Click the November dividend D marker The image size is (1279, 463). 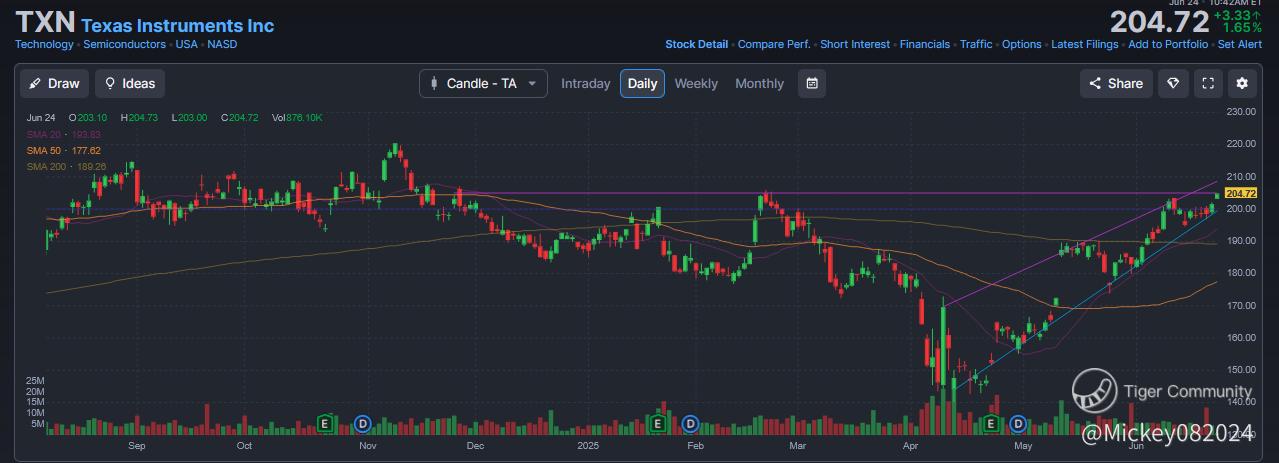363,425
